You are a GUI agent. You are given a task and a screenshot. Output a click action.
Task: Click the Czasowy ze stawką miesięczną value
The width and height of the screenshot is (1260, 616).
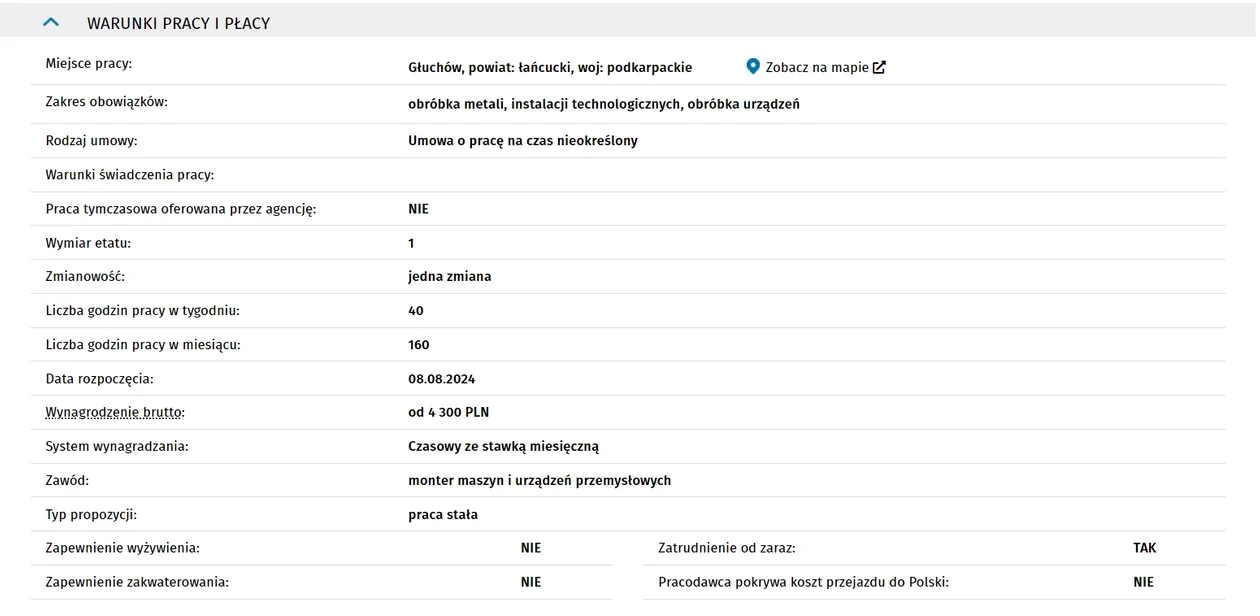point(504,447)
